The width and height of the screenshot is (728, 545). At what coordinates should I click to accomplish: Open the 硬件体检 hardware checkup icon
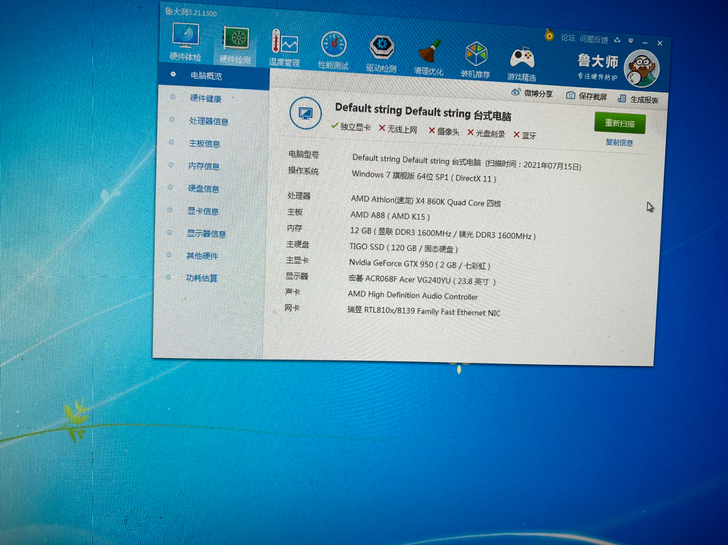click(x=185, y=41)
